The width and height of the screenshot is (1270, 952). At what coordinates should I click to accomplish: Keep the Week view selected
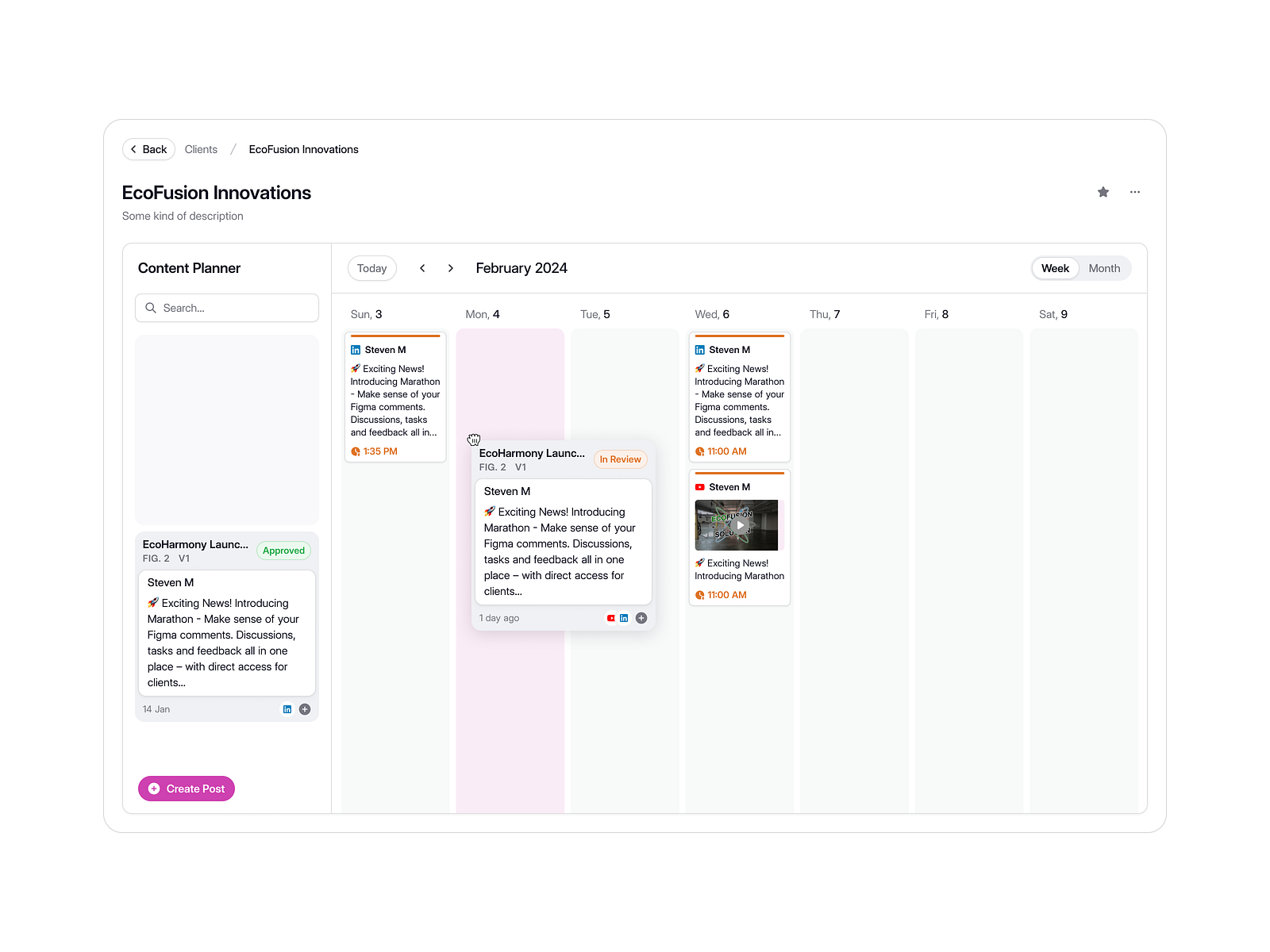pyautogui.click(x=1055, y=268)
